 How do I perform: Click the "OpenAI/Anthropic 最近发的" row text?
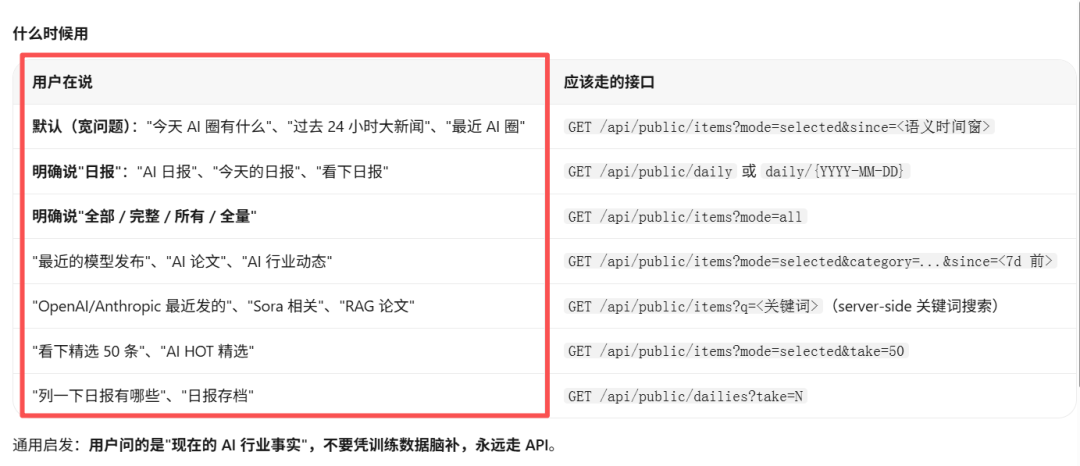(x=223, y=306)
